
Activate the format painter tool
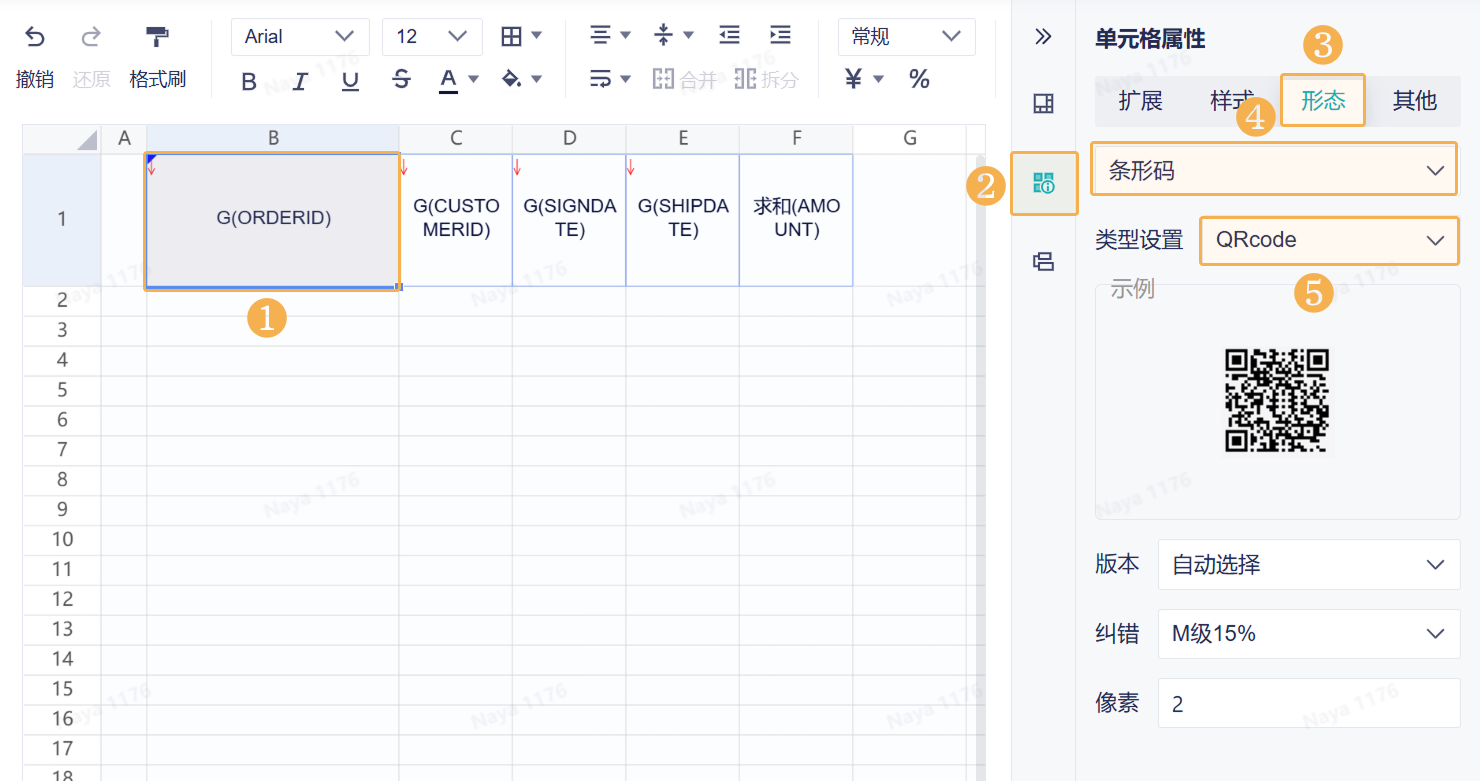click(x=157, y=37)
